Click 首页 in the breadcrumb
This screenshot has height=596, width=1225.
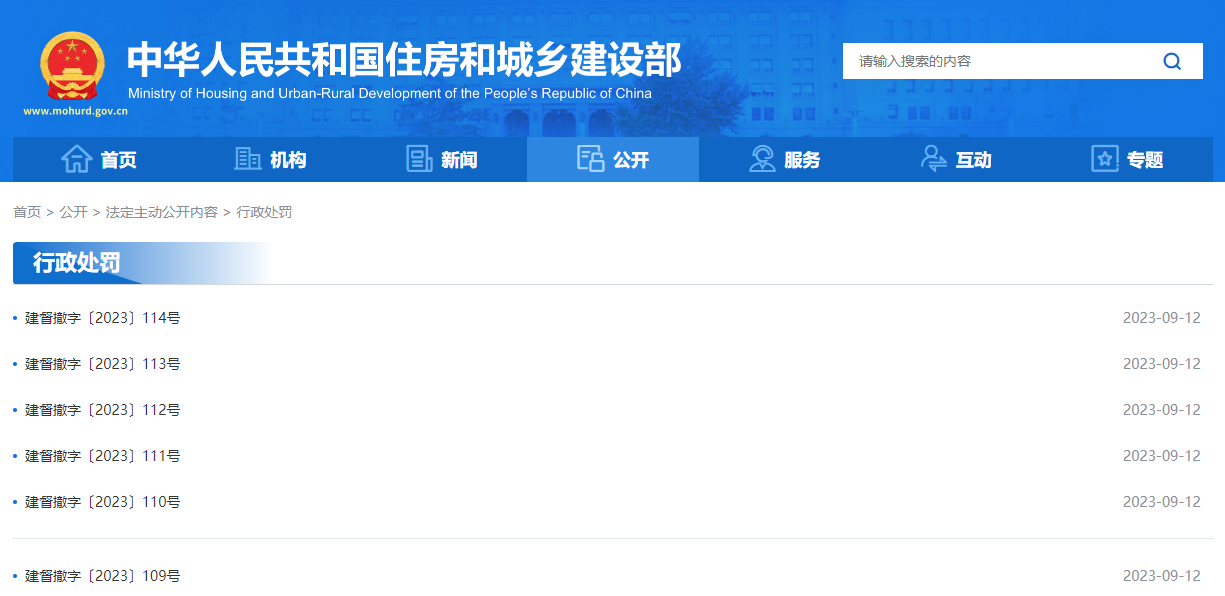tap(27, 212)
